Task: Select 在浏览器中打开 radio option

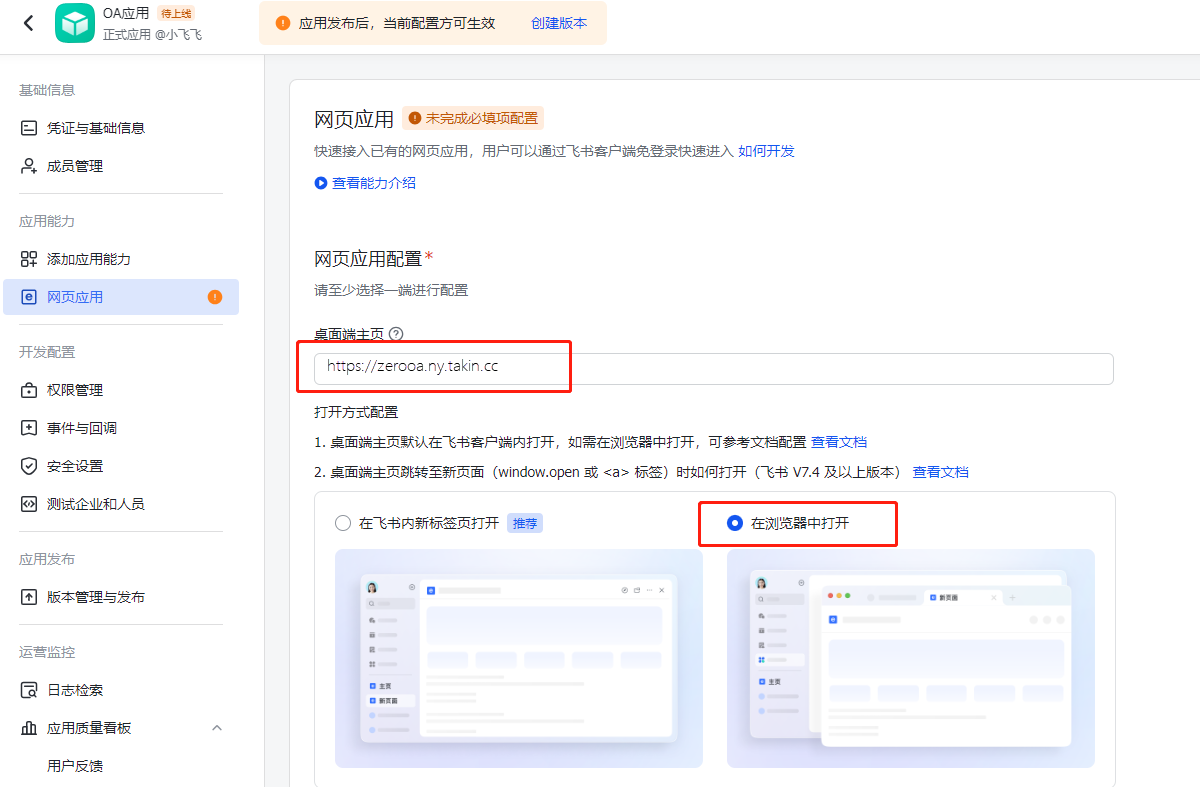Action: pyautogui.click(x=735, y=523)
